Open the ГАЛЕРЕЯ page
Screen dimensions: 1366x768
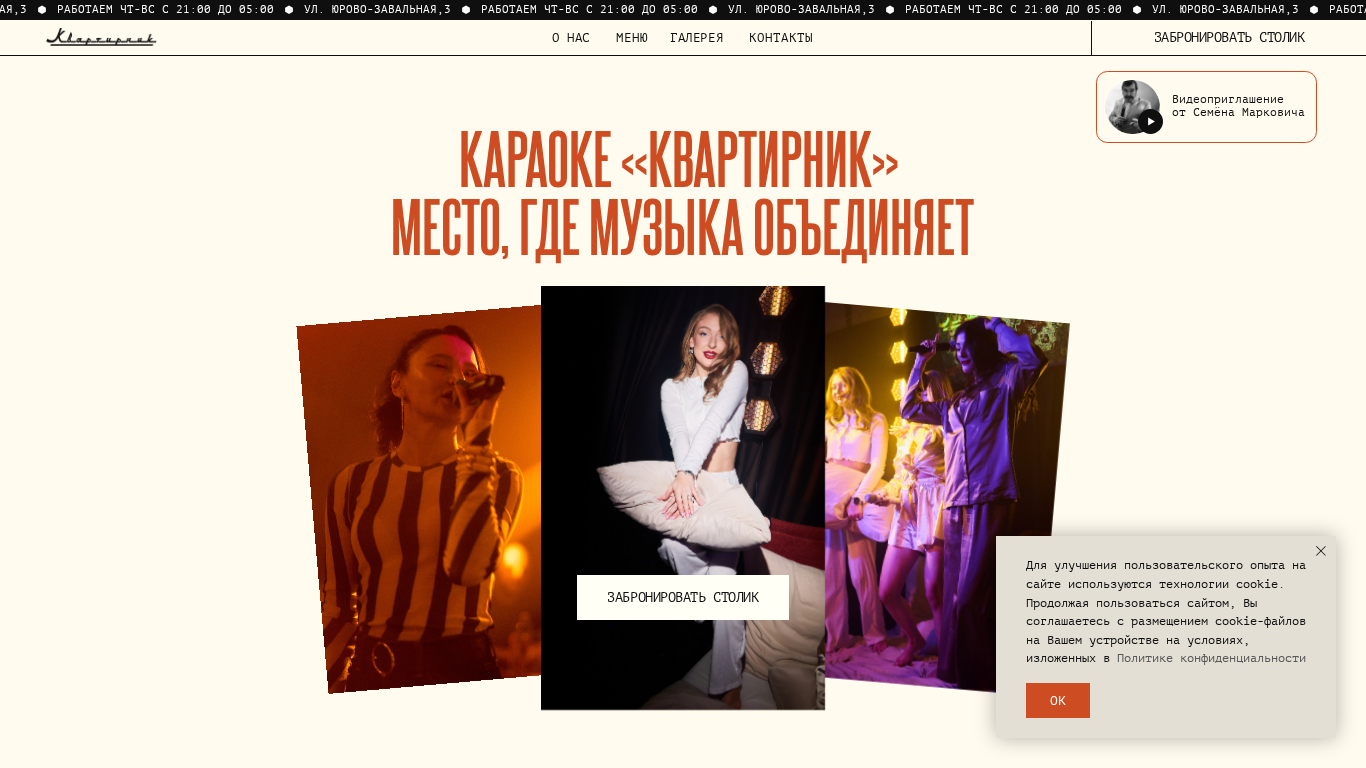pyautogui.click(x=697, y=38)
